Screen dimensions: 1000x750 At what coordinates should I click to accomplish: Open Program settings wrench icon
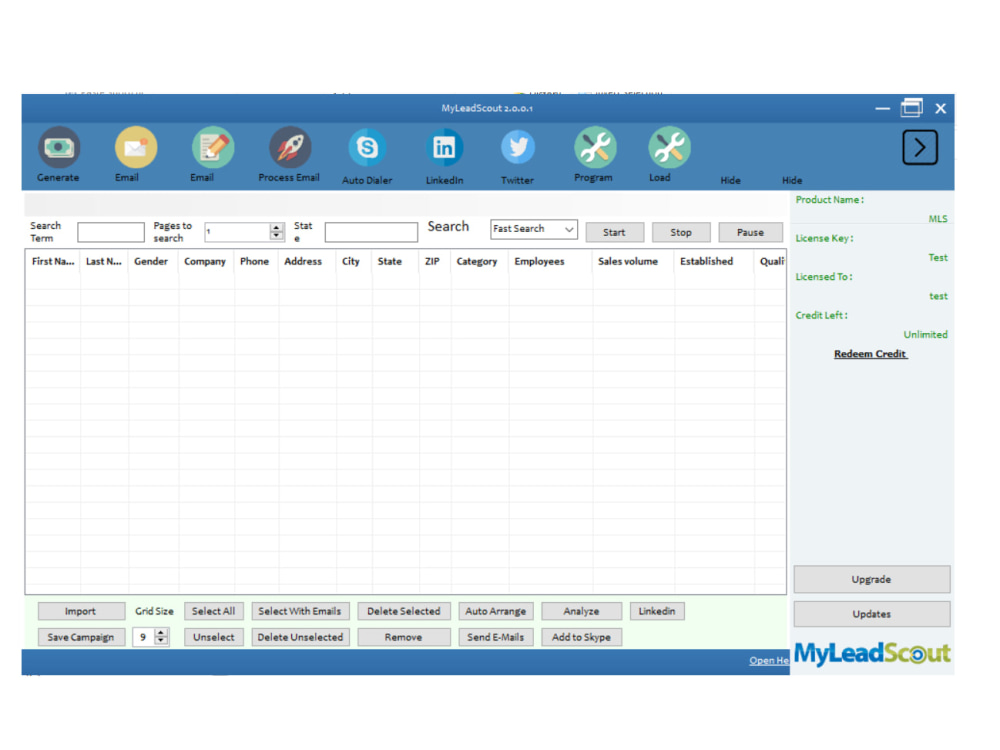coord(594,147)
